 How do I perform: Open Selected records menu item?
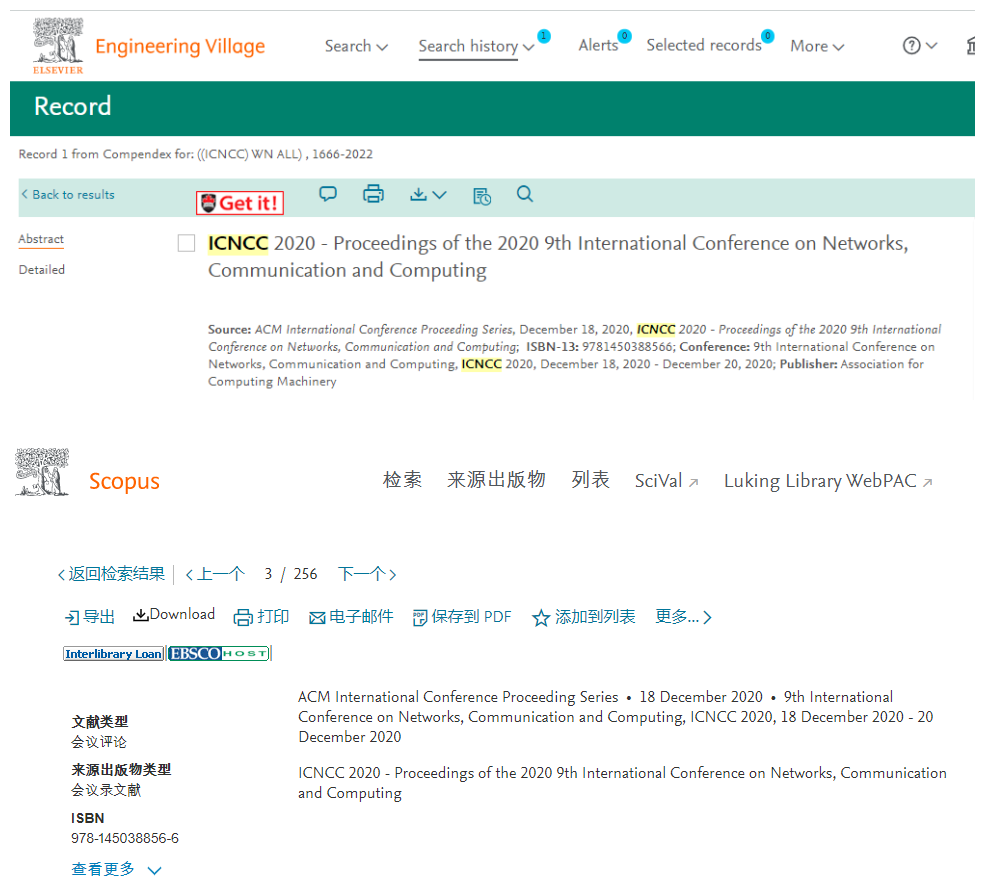(704, 45)
